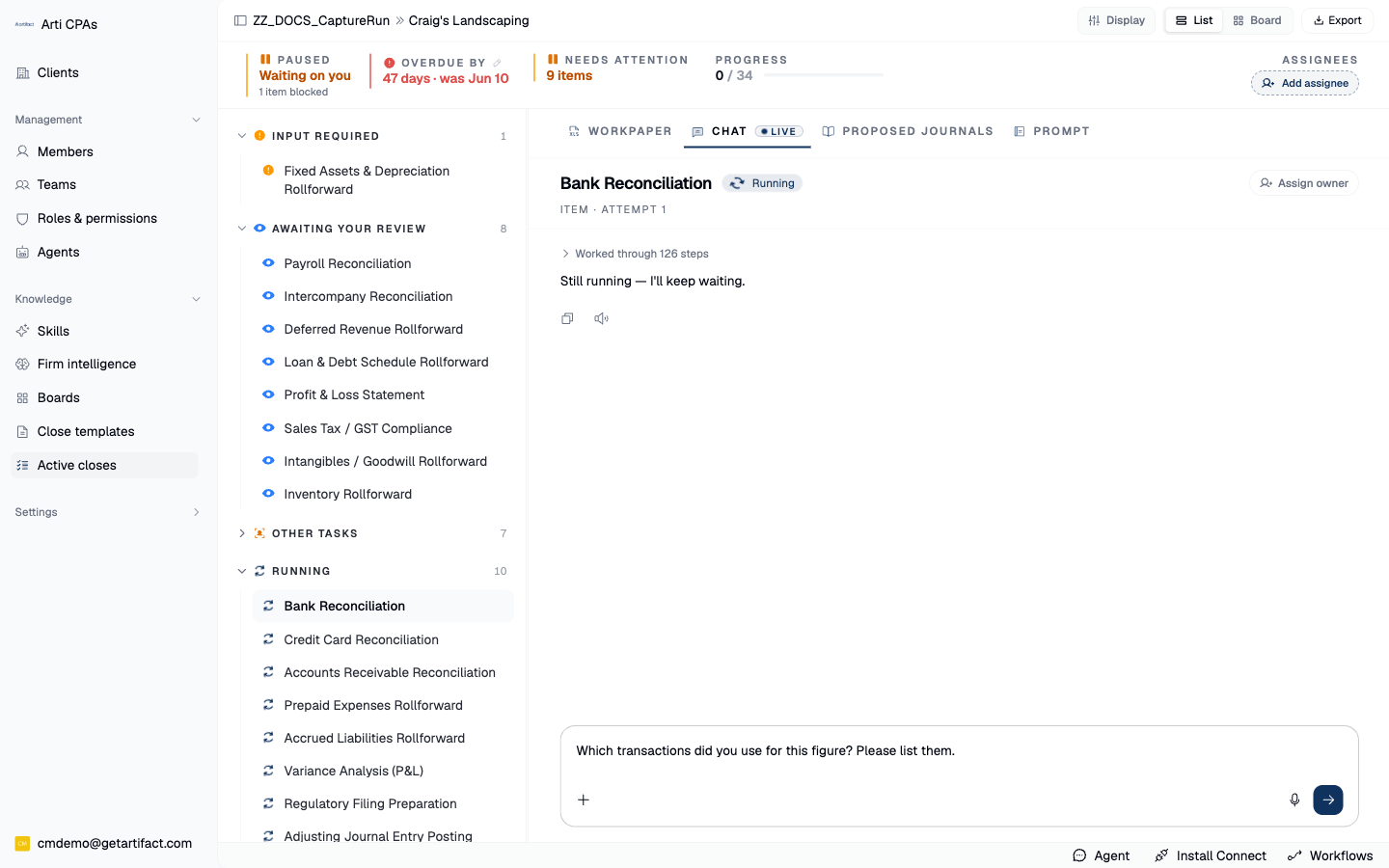This screenshot has height=868, width=1389.
Task: Collapse the Awaiting Your Review section
Action: coord(242,229)
